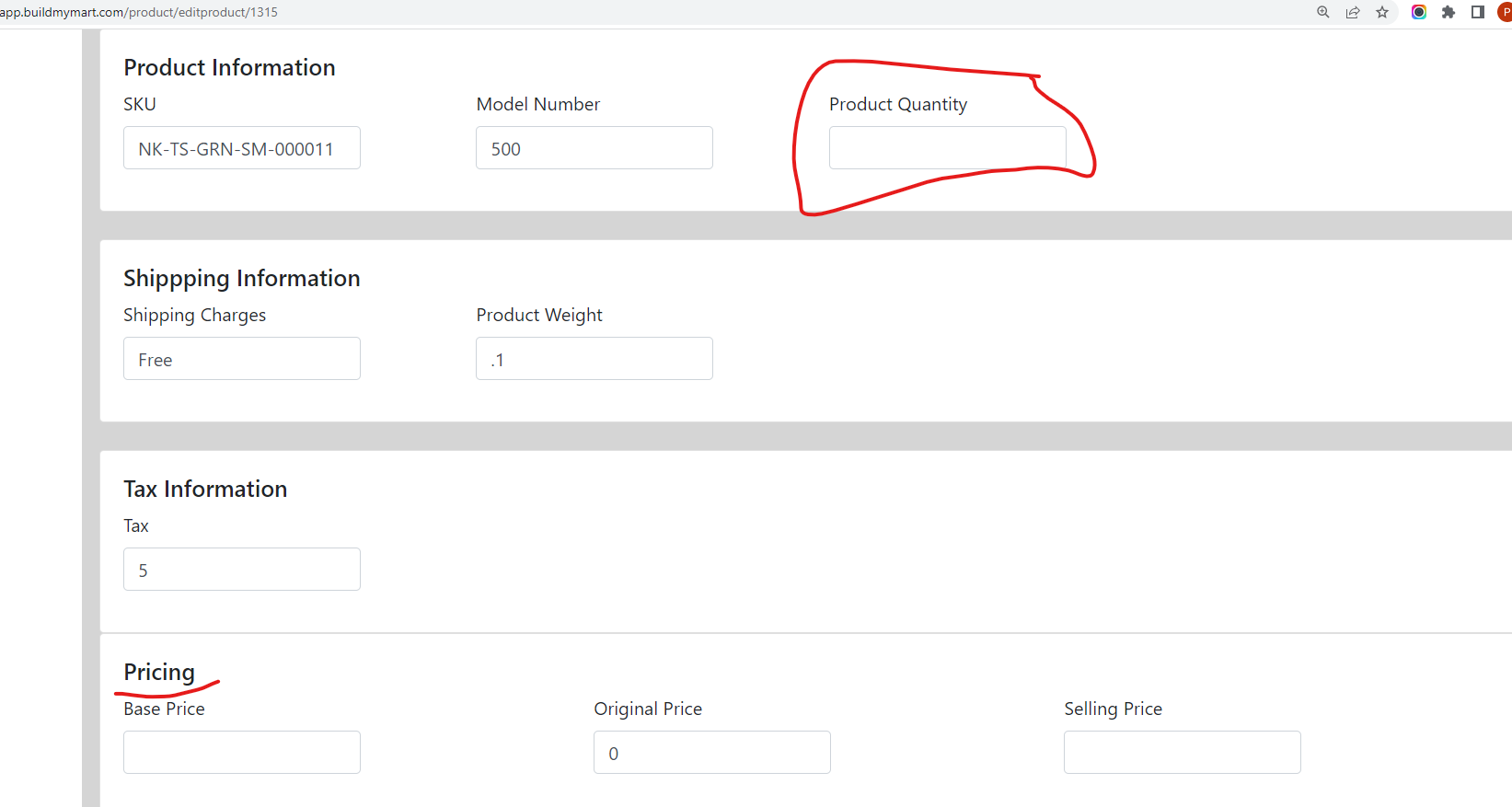
Task: Toggle the browser side panel icon
Action: click(x=1478, y=12)
